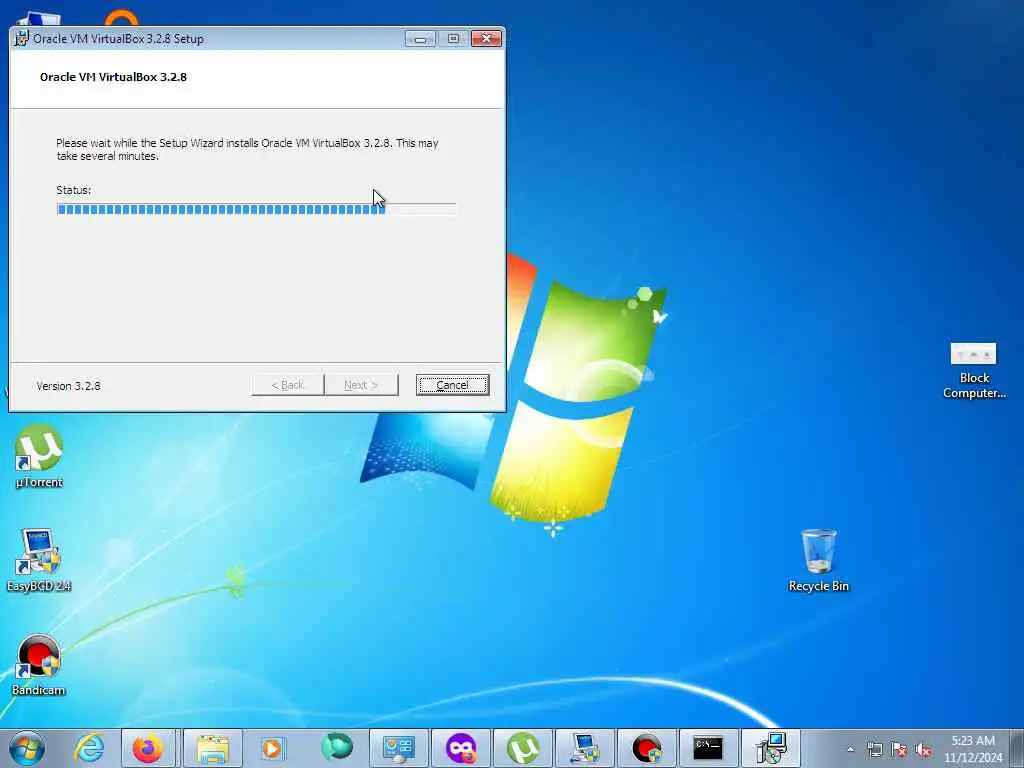
Task: Switch to Bandicam in the taskbar
Action: 647,748
